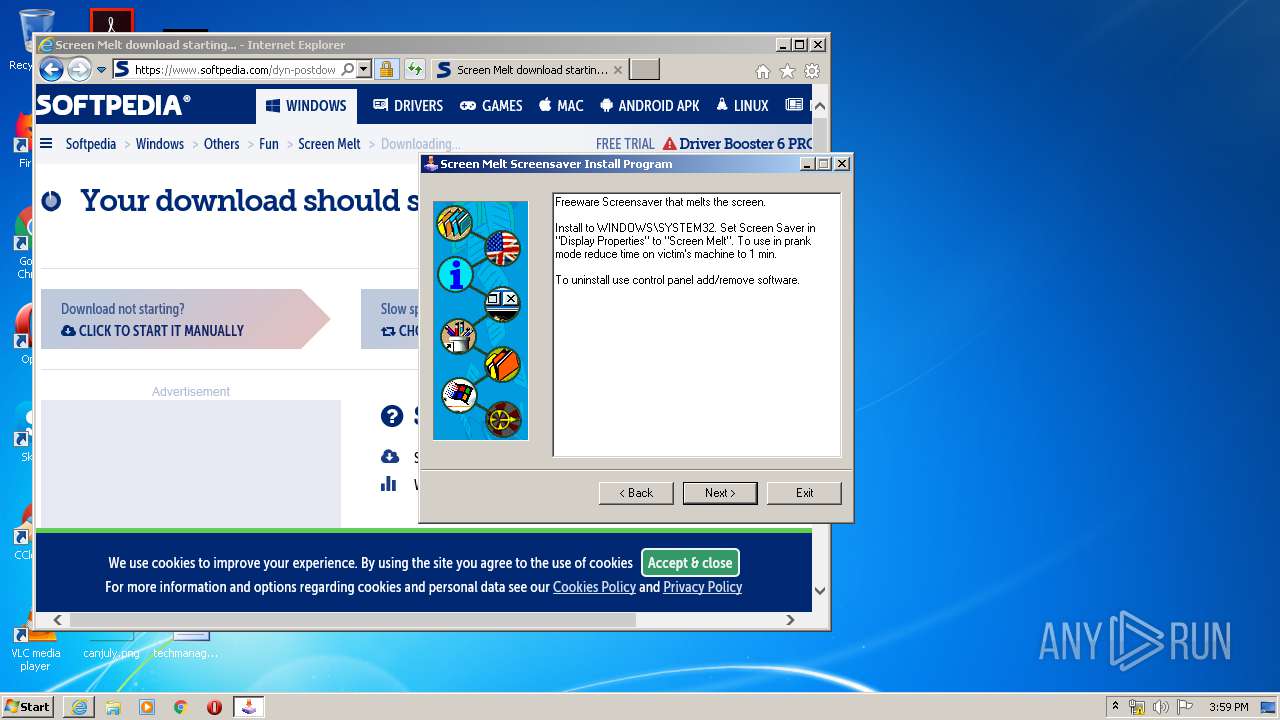Click the Others breadcrumb link
1280x720 pixels.
221,144
